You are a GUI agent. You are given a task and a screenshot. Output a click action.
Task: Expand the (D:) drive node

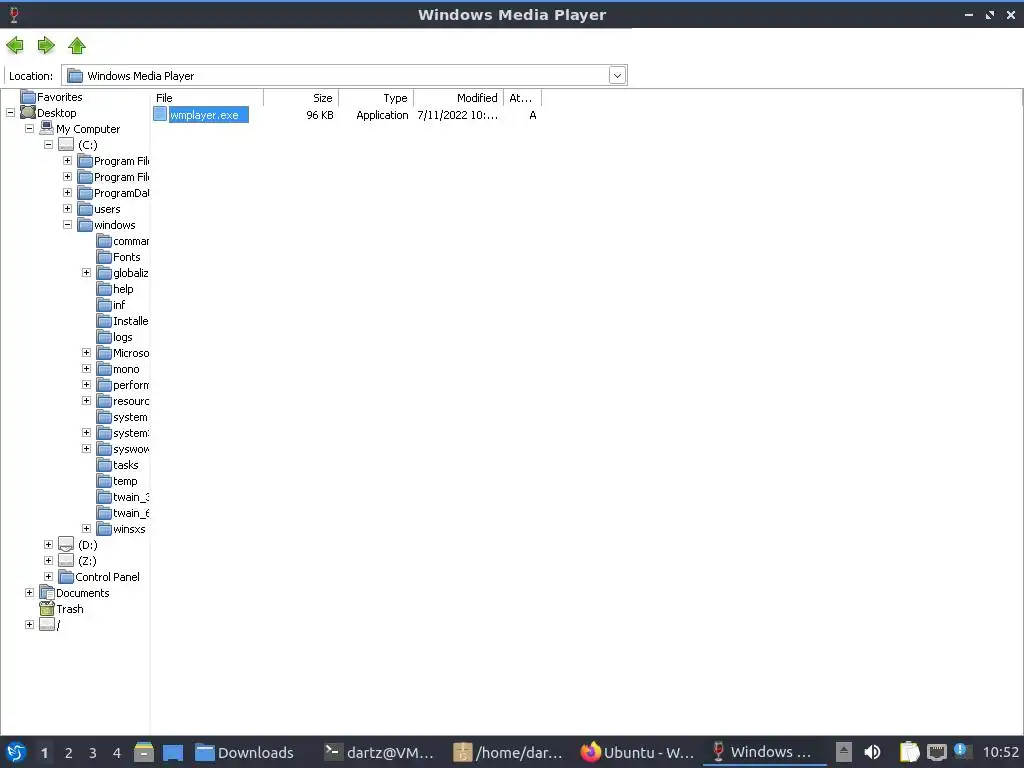coord(48,544)
